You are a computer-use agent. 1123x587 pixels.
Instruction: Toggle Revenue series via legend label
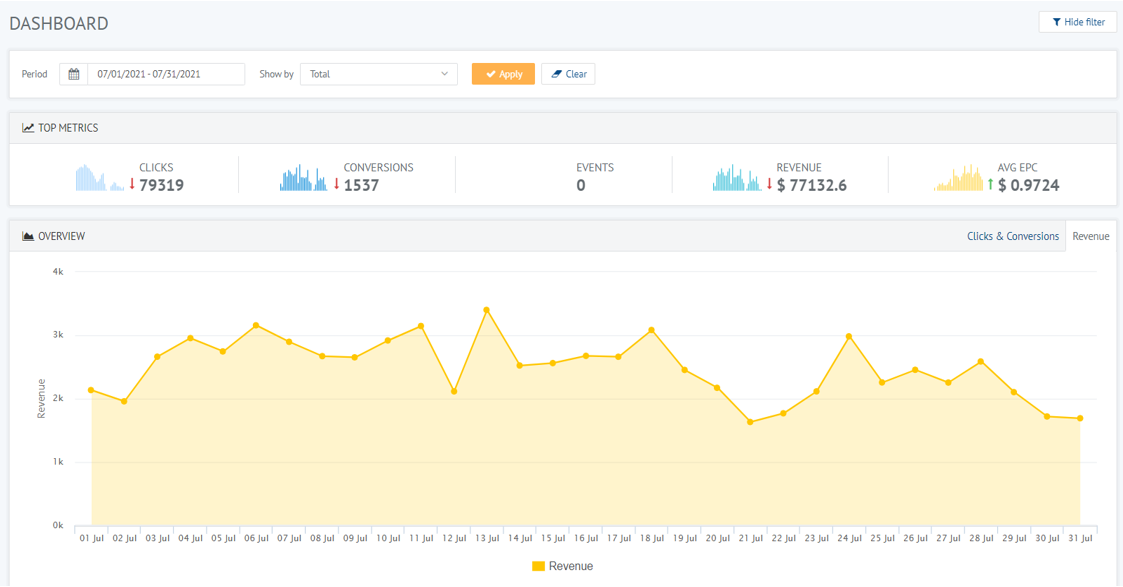pyautogui.click(x=571, y=566)
